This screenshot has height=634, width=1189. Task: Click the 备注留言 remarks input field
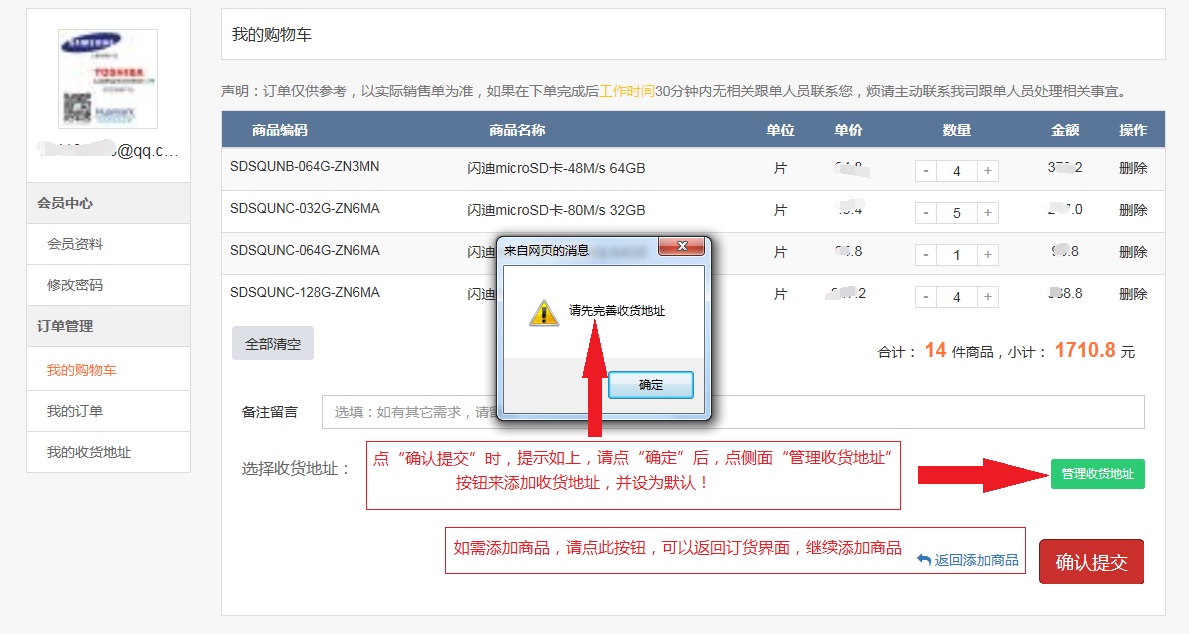(733, 412)
